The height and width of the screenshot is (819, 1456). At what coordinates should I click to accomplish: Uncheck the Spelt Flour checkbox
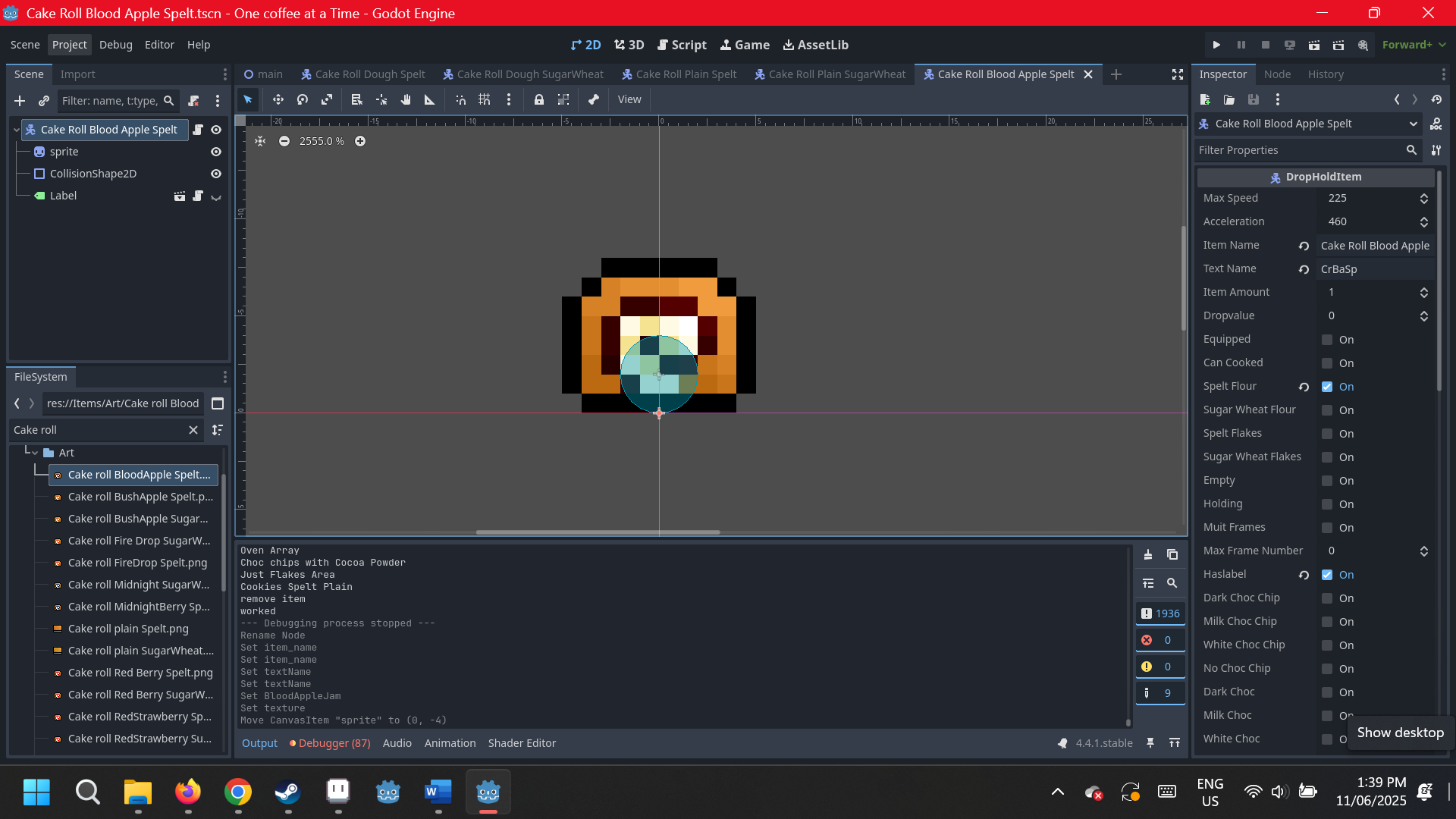click(1327, 387)
